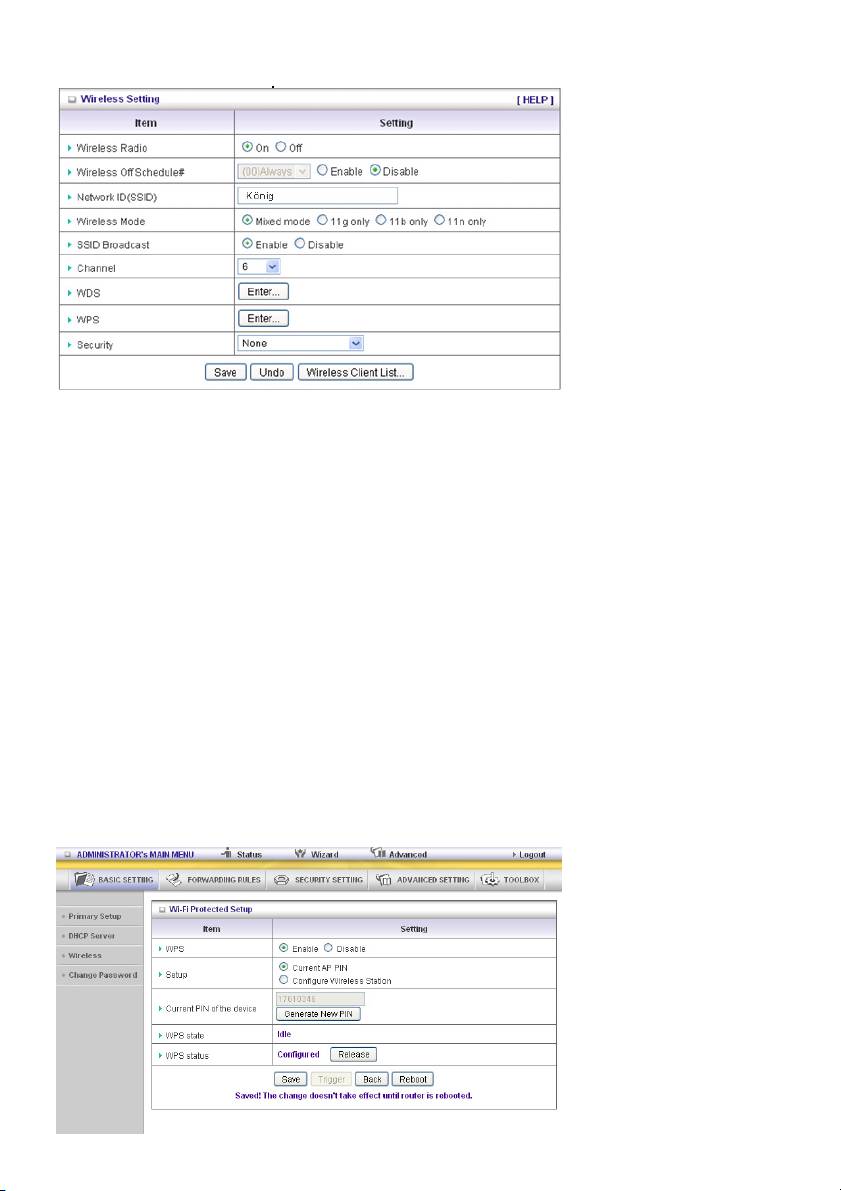The width and height of the screenshot is (841, 1191).
Task: Open the Toolbox icon
Action: pyautogui.click(x=491, y=880)
